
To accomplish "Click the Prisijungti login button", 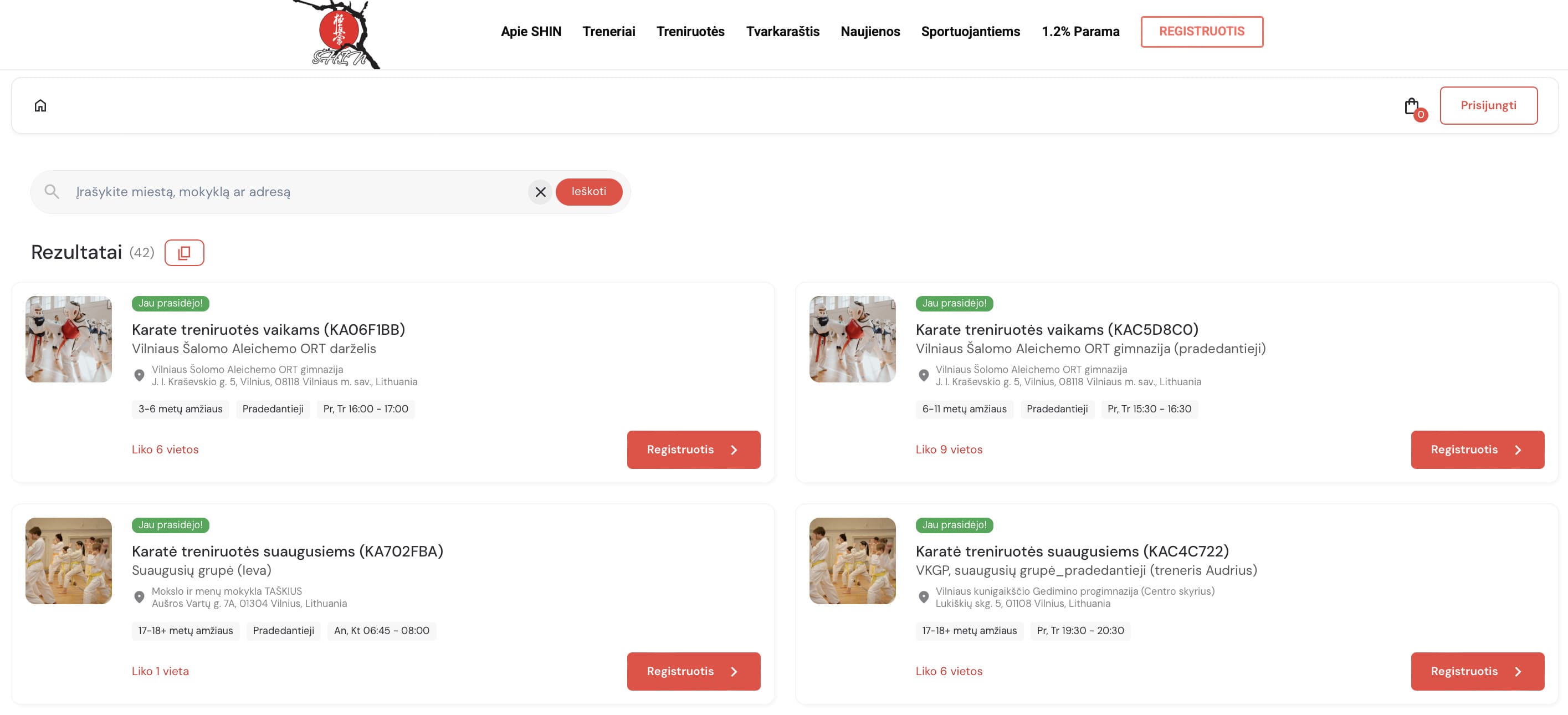I will pyautogui.click(x=1489, y=105).
